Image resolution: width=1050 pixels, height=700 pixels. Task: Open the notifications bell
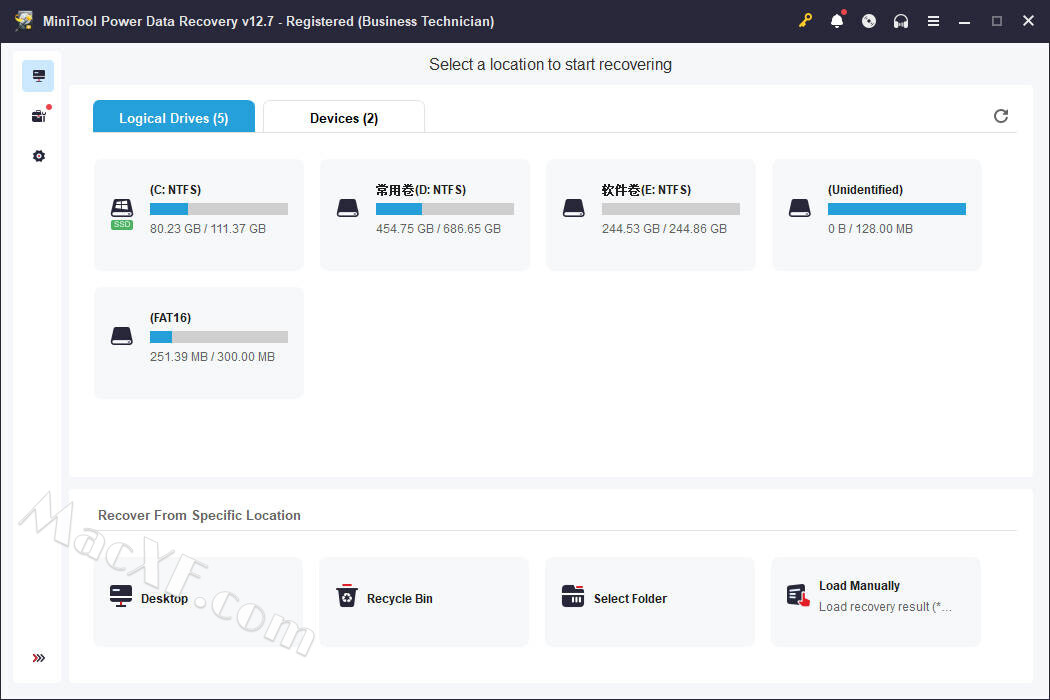(x=837, y=21)
